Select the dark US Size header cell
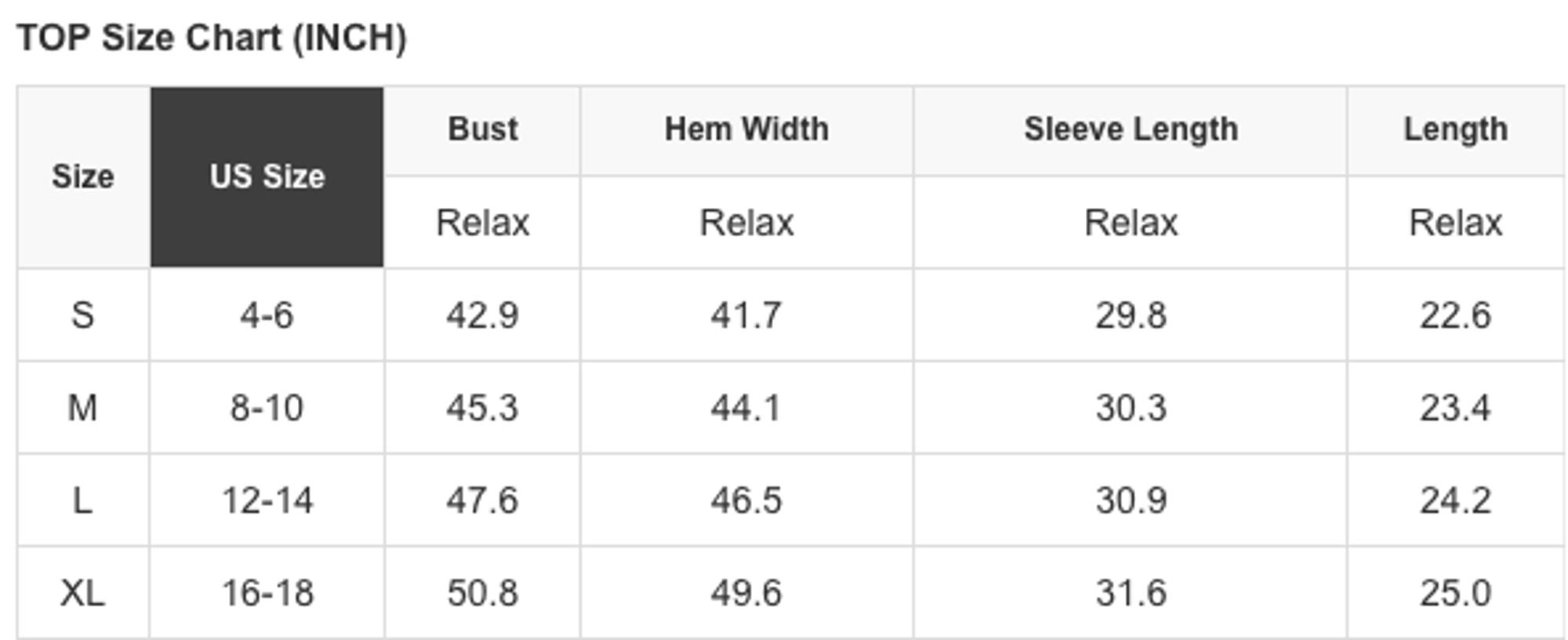Viewport: 1568px width, 640px height. (267, 177)
